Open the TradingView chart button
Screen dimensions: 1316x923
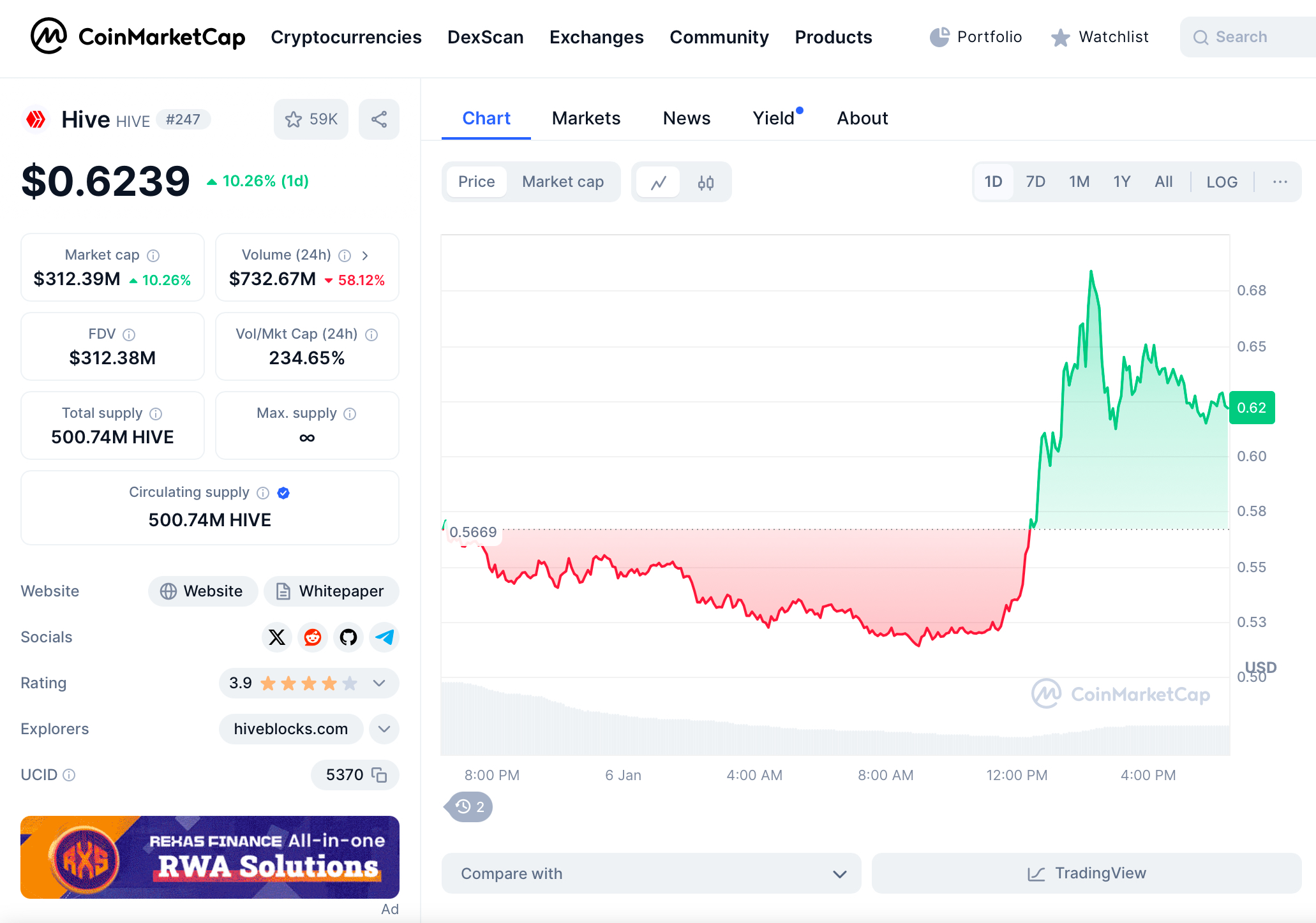[1086, 873]
